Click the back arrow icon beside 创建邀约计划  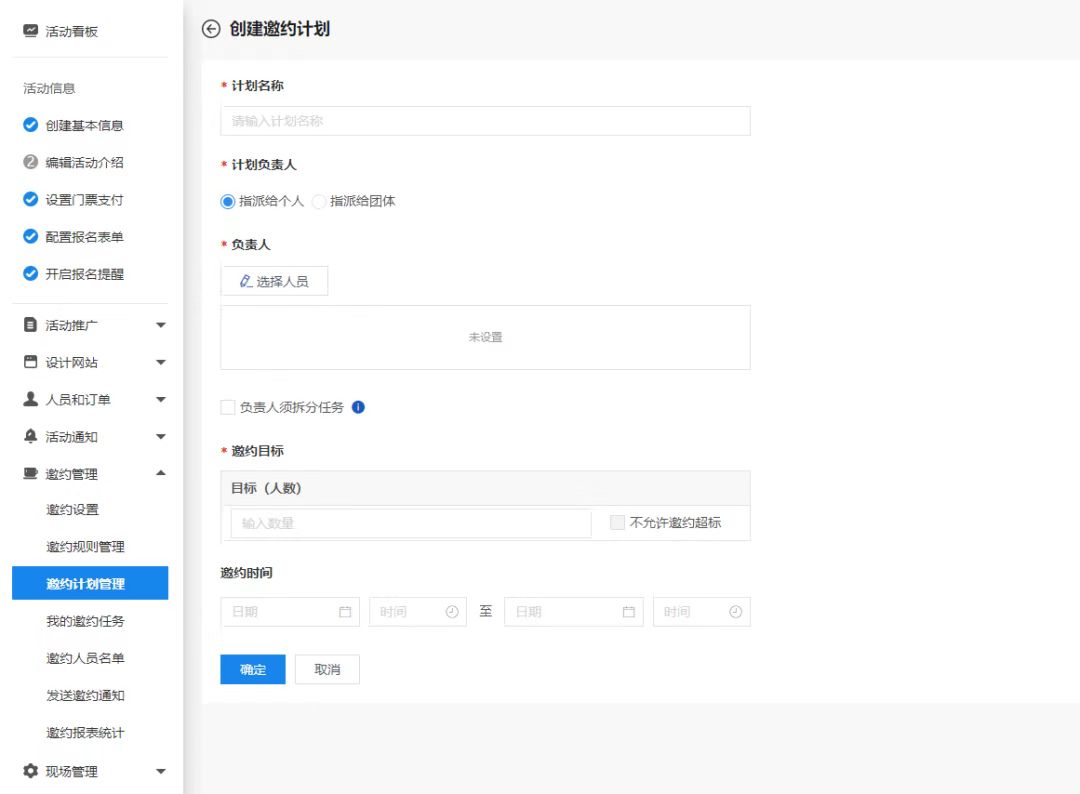tap(210, 29)
